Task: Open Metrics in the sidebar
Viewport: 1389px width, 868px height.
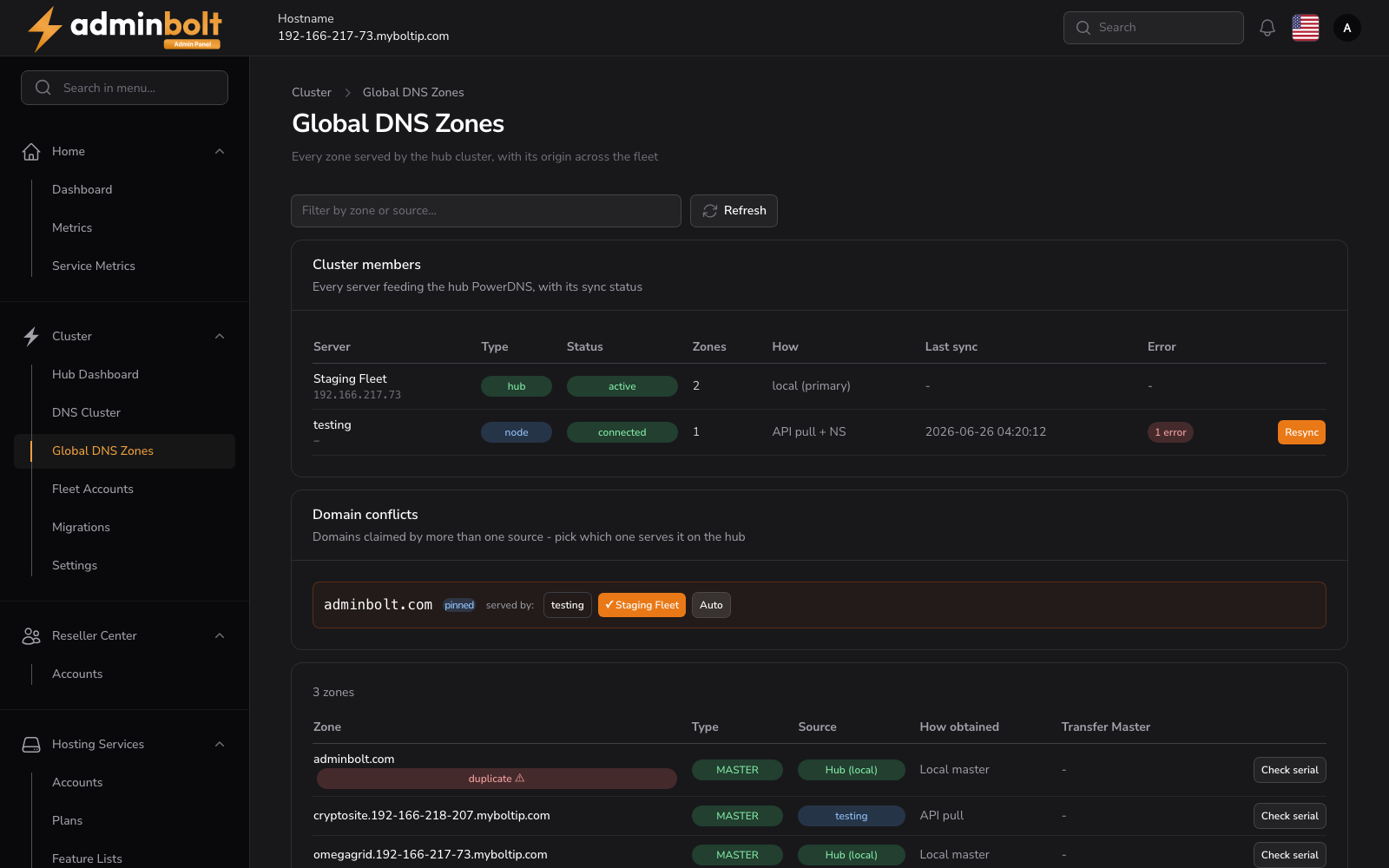Action: tap(72, 227)
